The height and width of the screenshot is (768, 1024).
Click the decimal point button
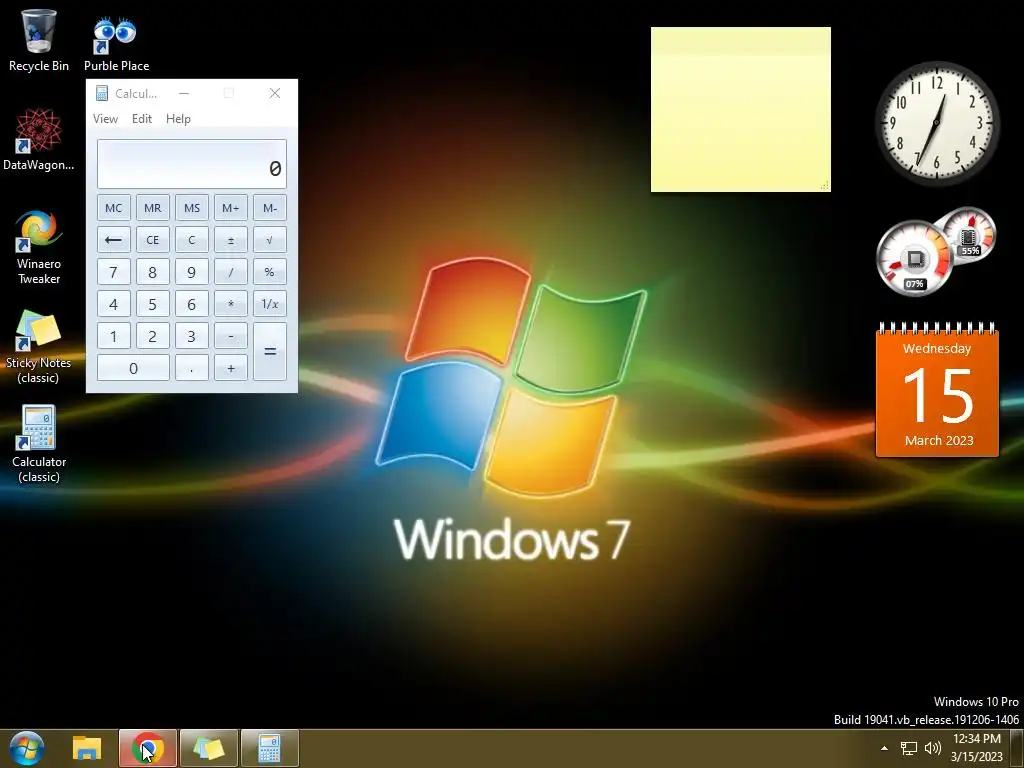coord(192,368)
